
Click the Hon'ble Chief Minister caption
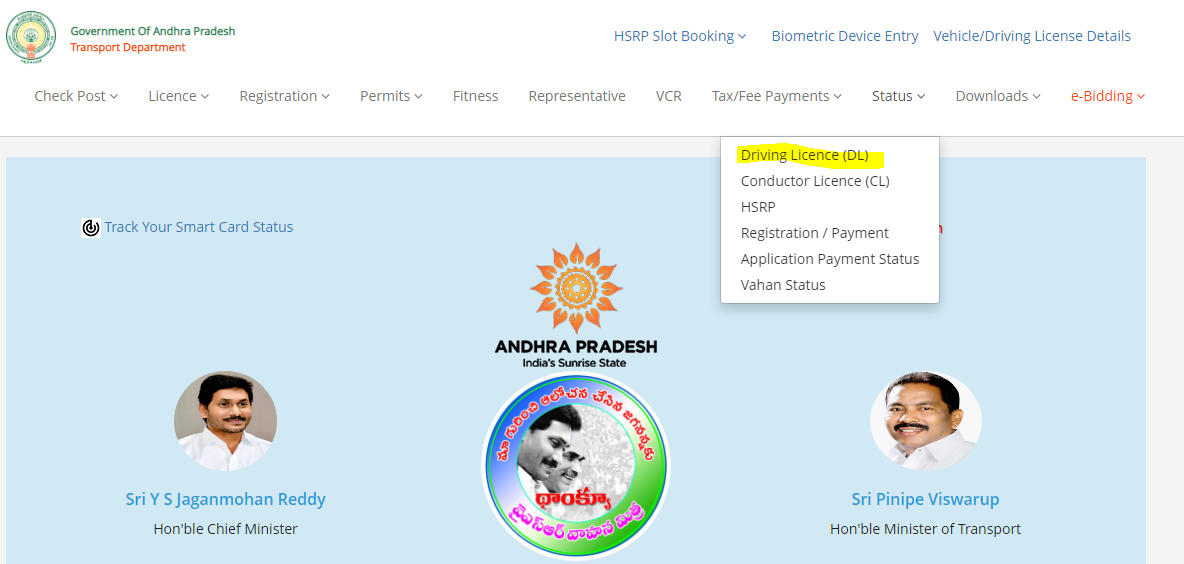(x=225, y=529)
